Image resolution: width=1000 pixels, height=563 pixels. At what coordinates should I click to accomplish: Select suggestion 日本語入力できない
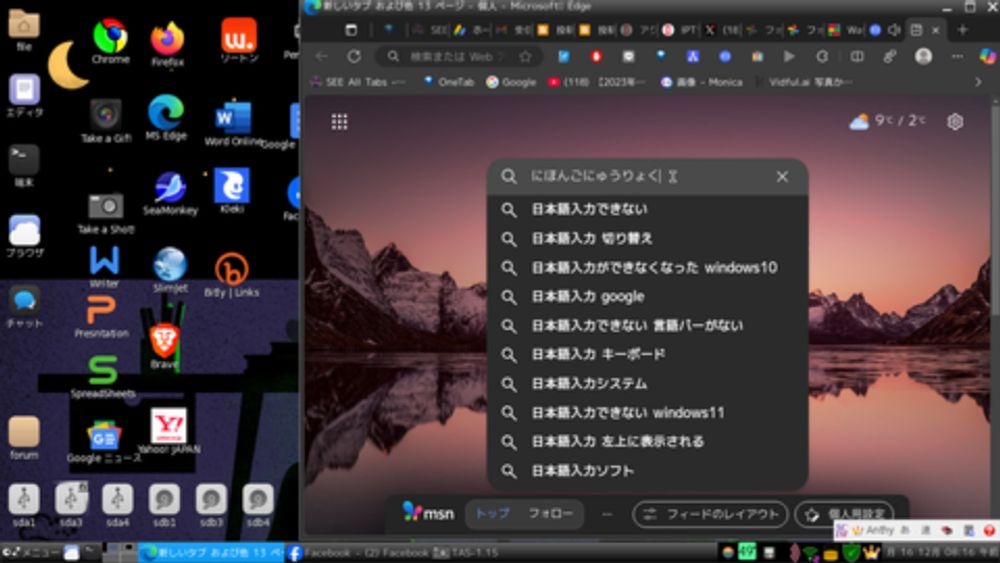[648, 209]
